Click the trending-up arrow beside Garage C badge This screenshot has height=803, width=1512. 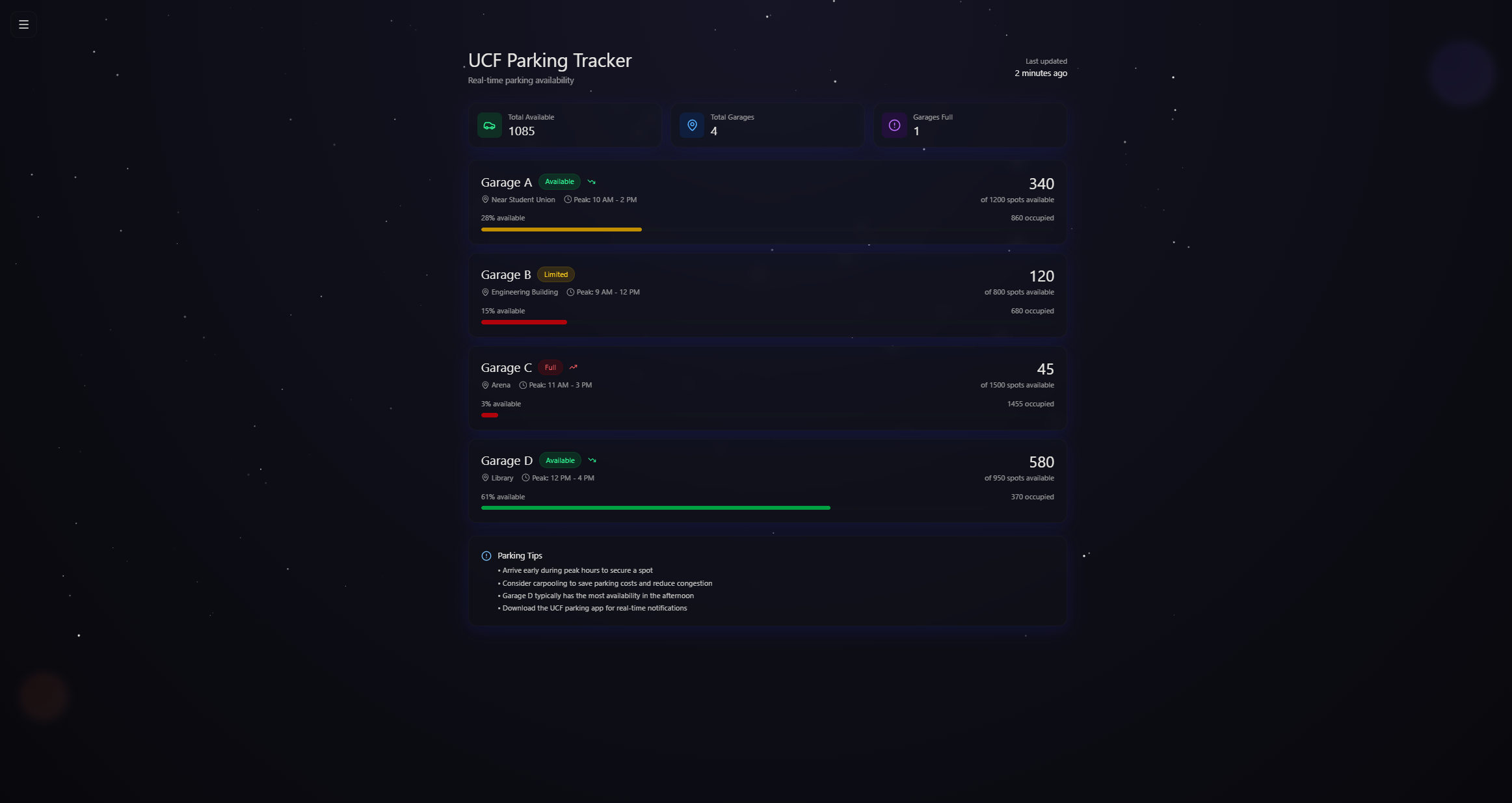[573, 367]
